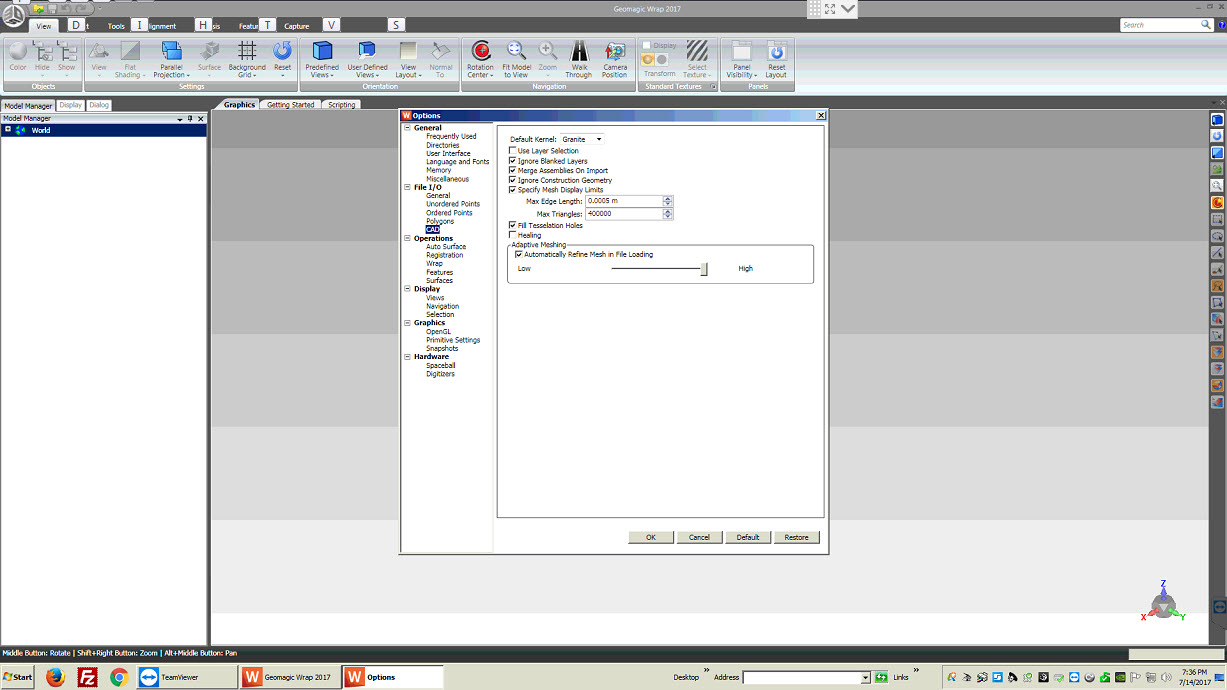The image size is (1227, 690).
Task: Expand the World node in Model Manager
Action: (8, 130)
